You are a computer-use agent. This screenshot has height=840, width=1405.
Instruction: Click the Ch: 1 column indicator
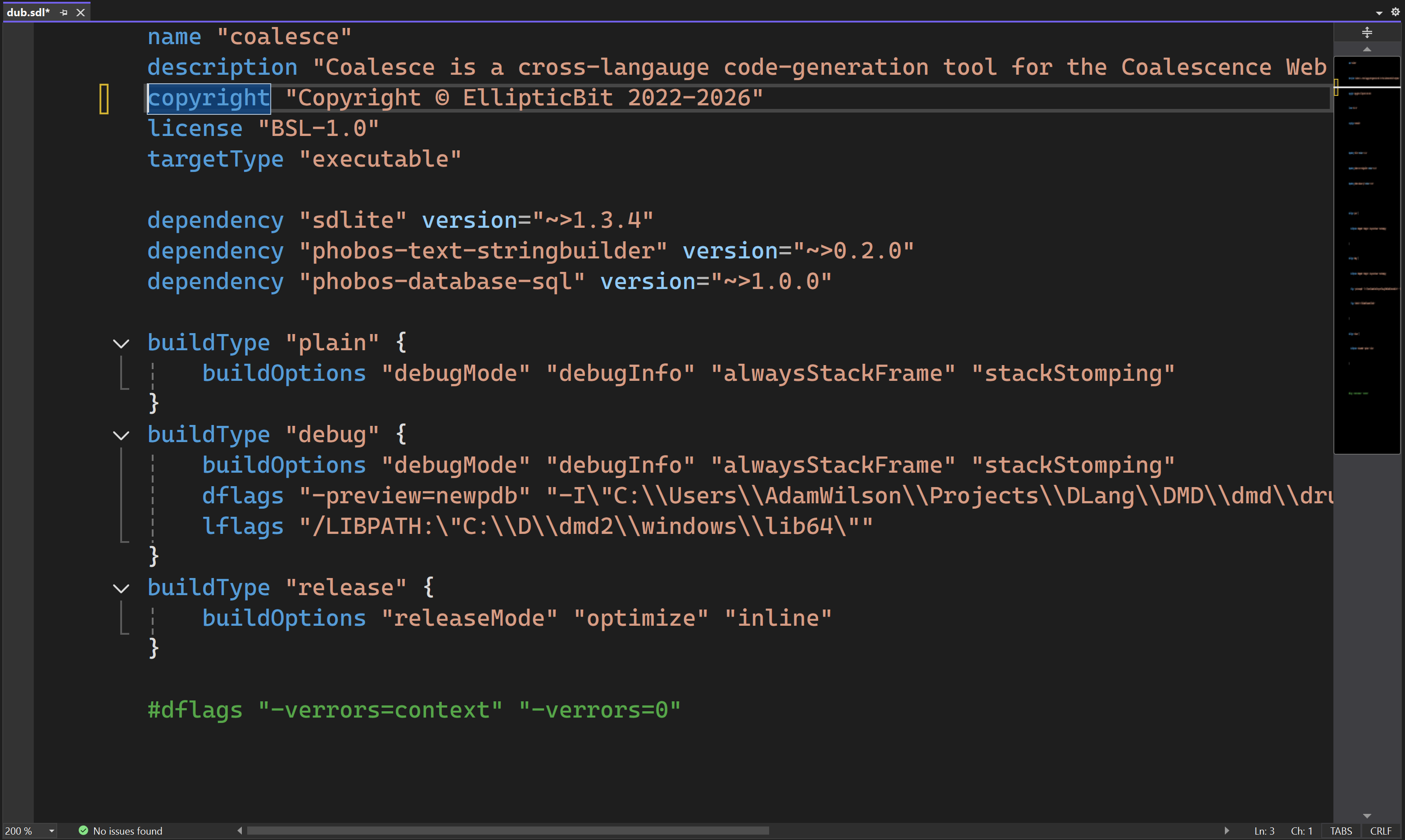1301,831
